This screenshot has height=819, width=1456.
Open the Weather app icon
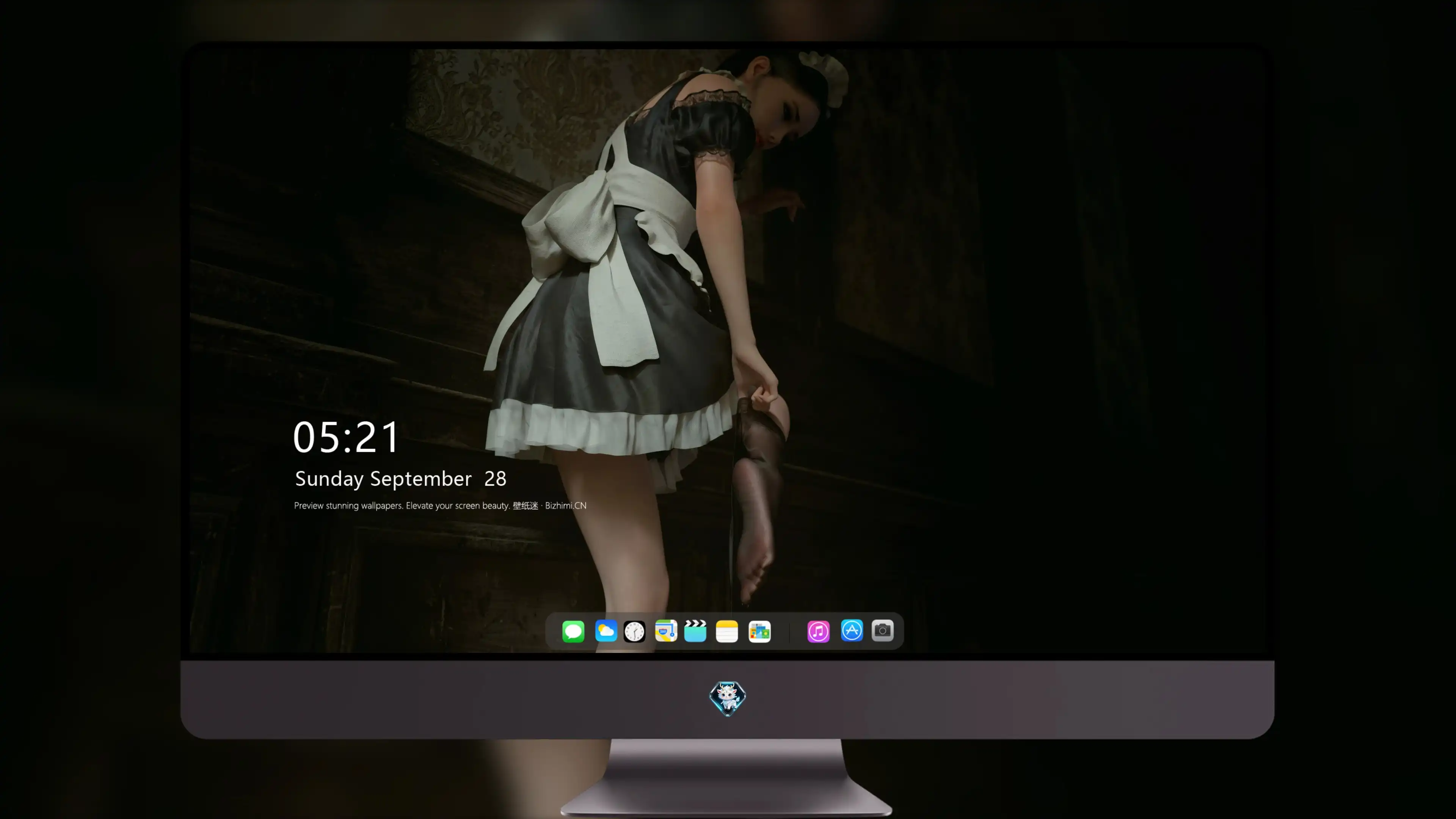click(606, 631)
